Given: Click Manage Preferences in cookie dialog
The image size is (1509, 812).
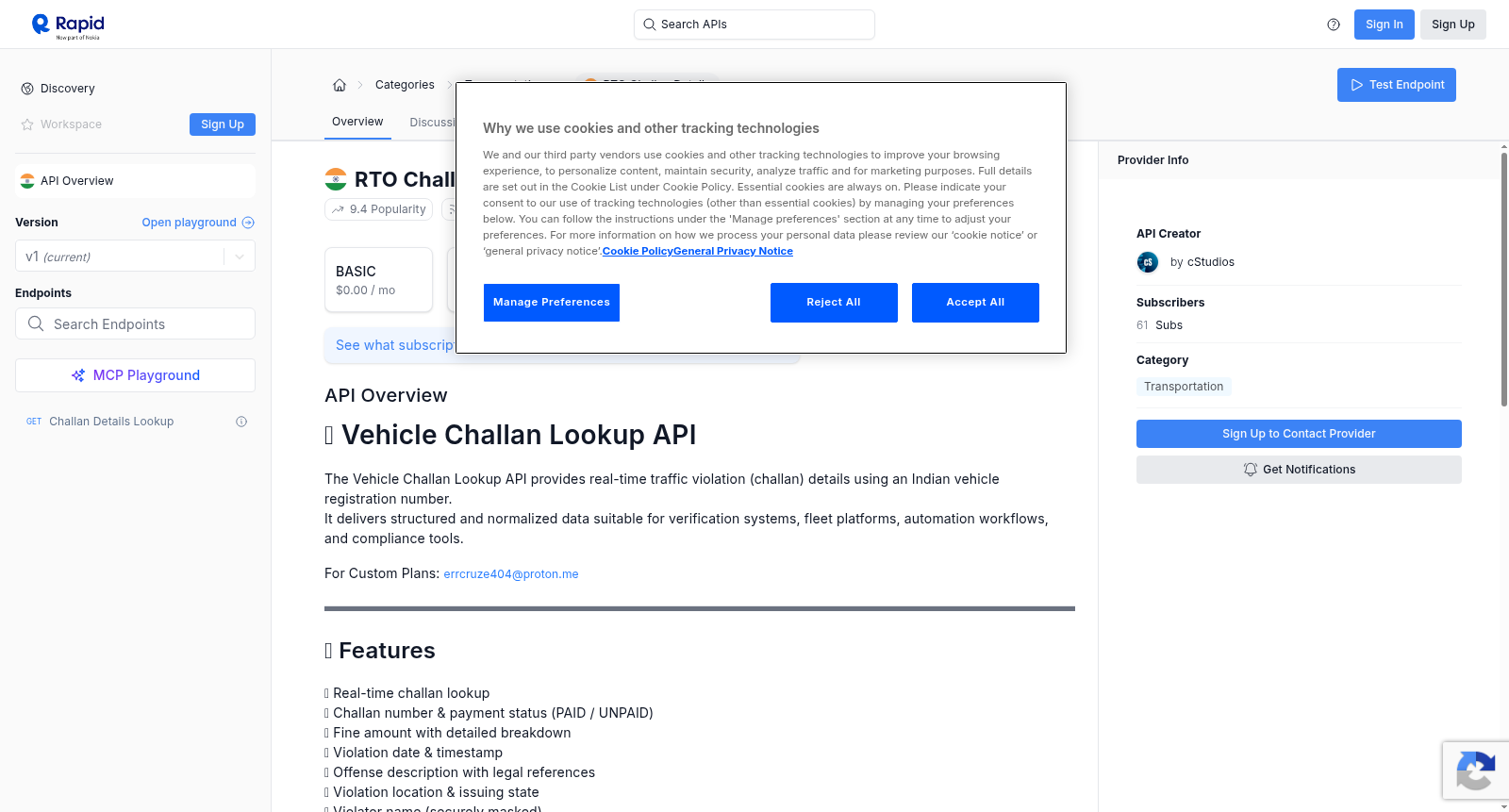Looking at the screenshot, I should point(552,303).
